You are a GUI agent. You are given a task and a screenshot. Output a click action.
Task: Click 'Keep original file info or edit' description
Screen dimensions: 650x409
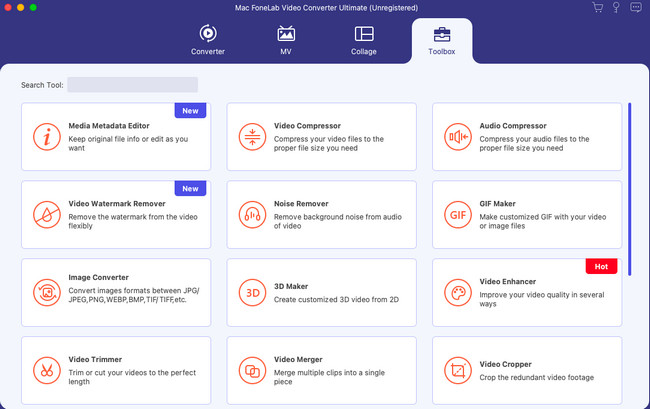(128, 143)
